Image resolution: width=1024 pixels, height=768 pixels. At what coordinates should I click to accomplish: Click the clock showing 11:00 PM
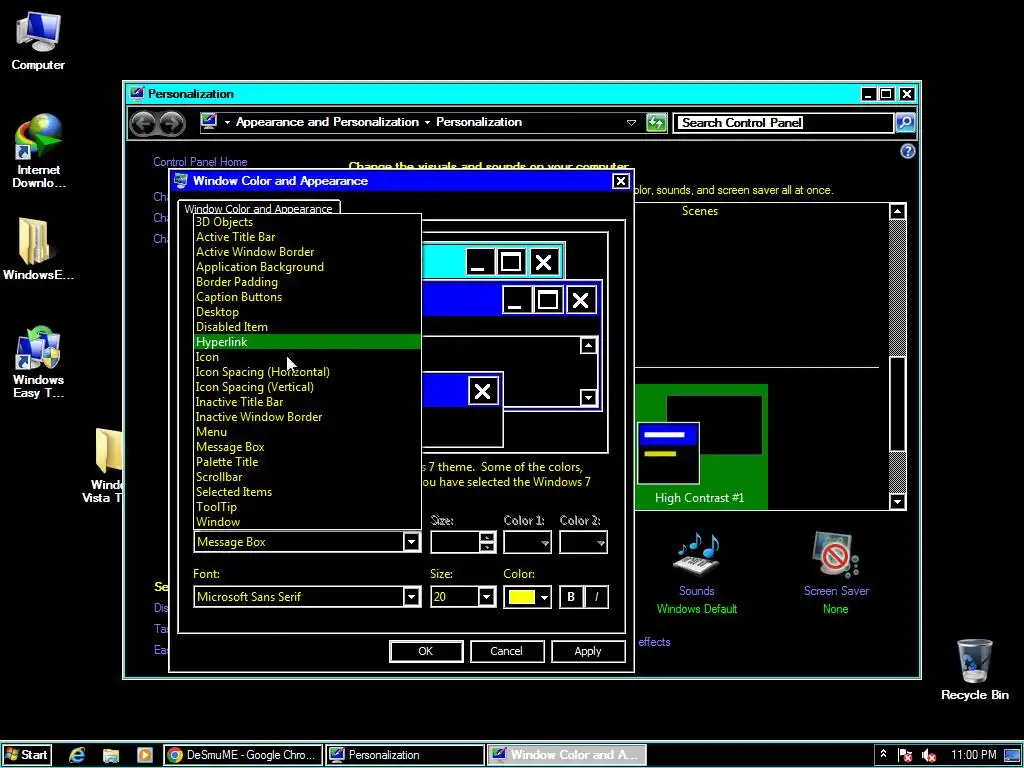point(973,755)
